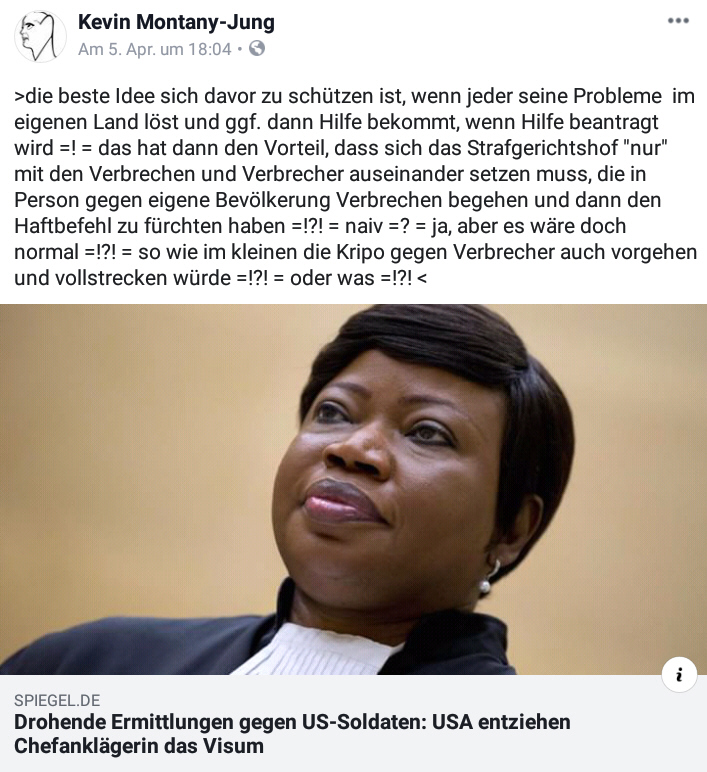Click the SPIEGEL.DE source label
Screen dimensions: 707x772
pos(57,700)
